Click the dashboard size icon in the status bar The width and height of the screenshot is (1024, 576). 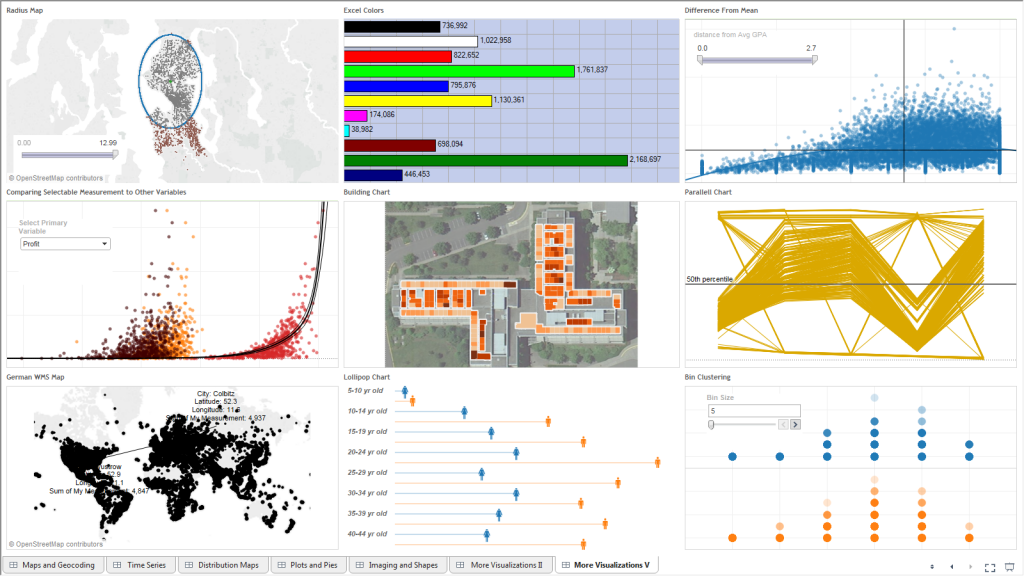pyautogui.click(x=932, y=567)
